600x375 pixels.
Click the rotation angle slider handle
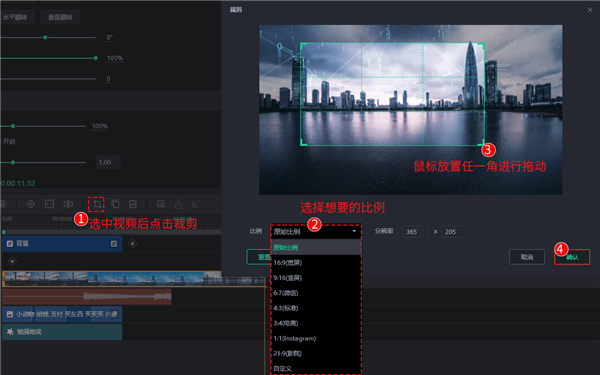(45, 38)
